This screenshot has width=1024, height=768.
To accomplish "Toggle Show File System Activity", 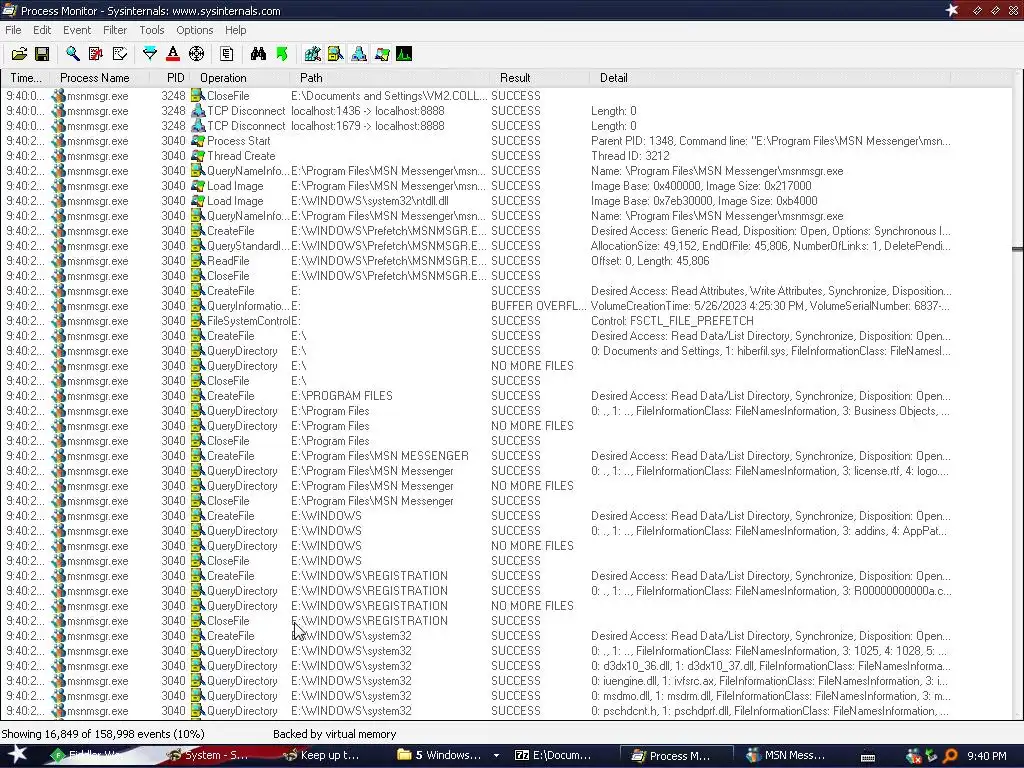I will [335, 54].
